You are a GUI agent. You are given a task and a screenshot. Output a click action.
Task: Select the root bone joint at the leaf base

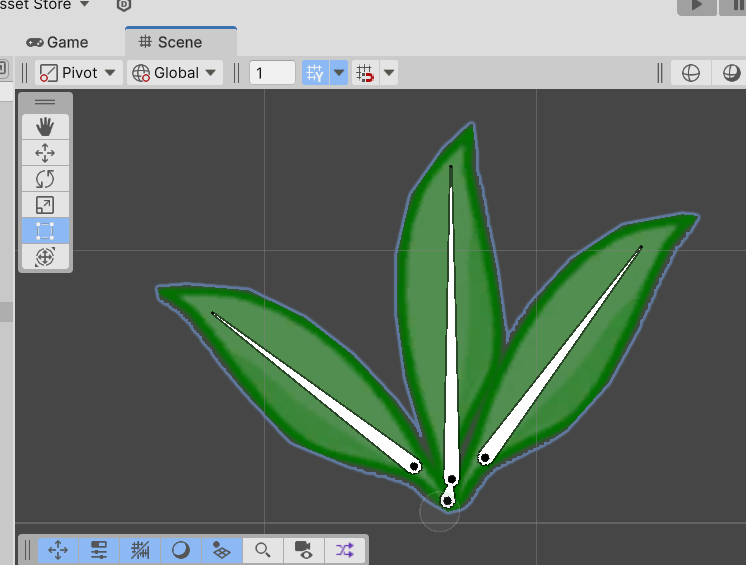tap(447, 501)
